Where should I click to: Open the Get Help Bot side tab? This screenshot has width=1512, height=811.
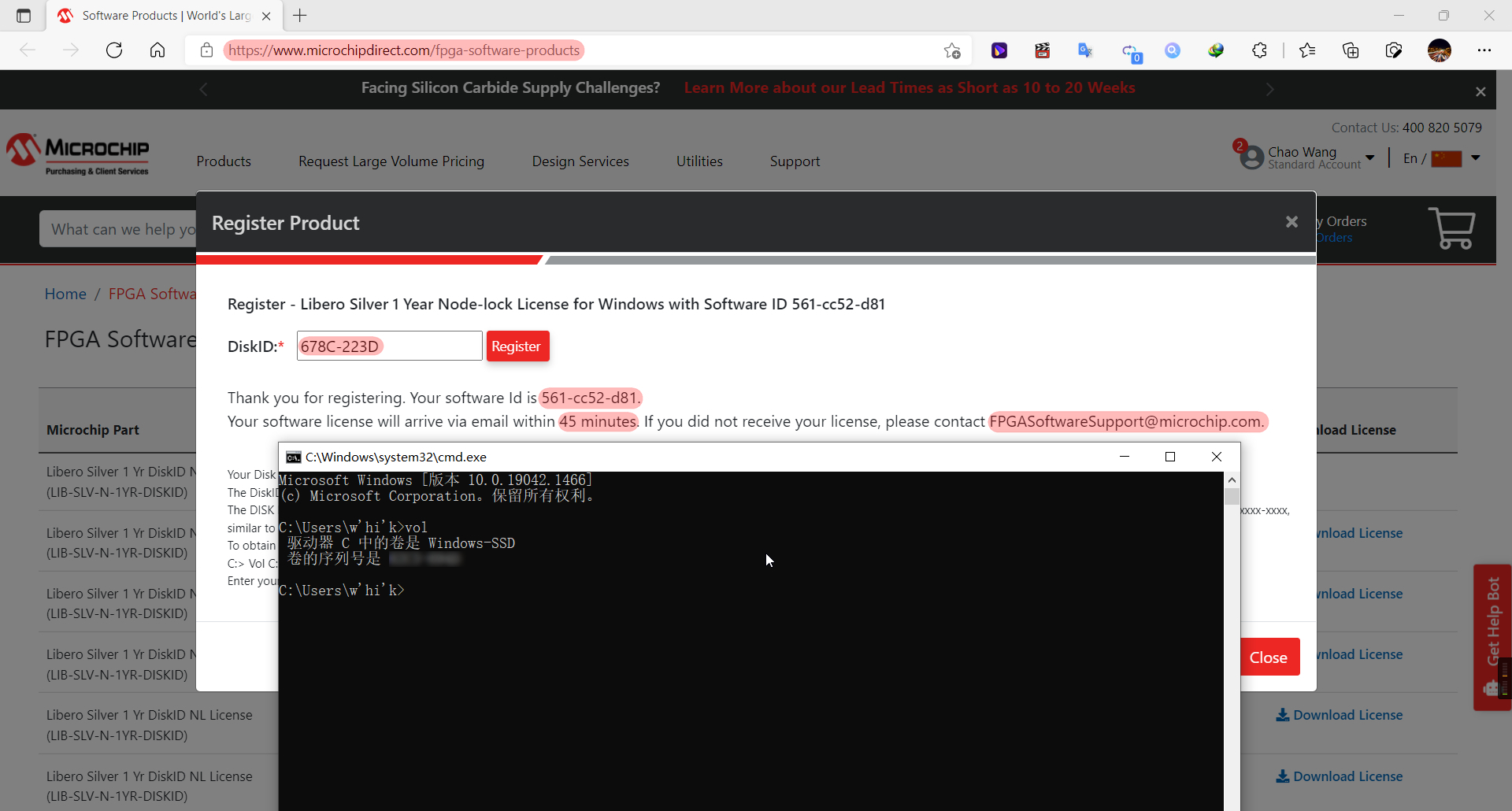pos(1492,637)
